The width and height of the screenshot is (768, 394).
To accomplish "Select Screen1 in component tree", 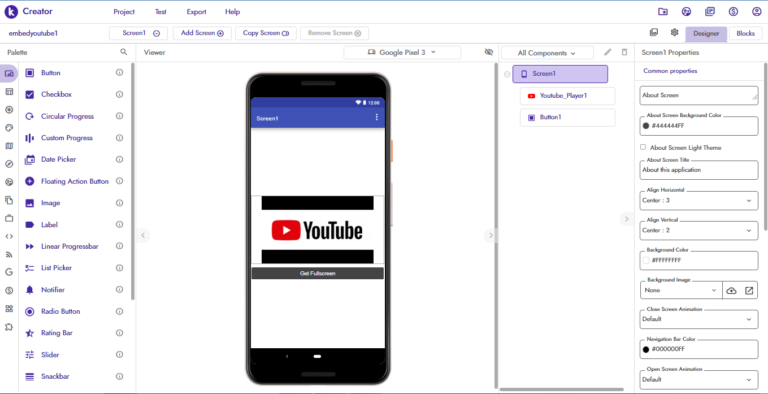I will point(560,74).
